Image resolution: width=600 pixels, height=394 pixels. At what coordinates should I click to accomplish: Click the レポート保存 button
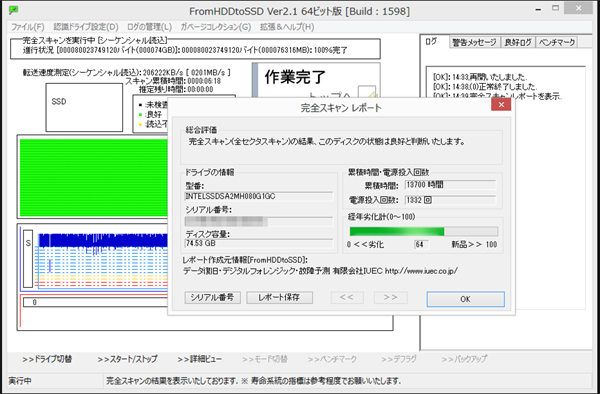click(x=279, y=298)
